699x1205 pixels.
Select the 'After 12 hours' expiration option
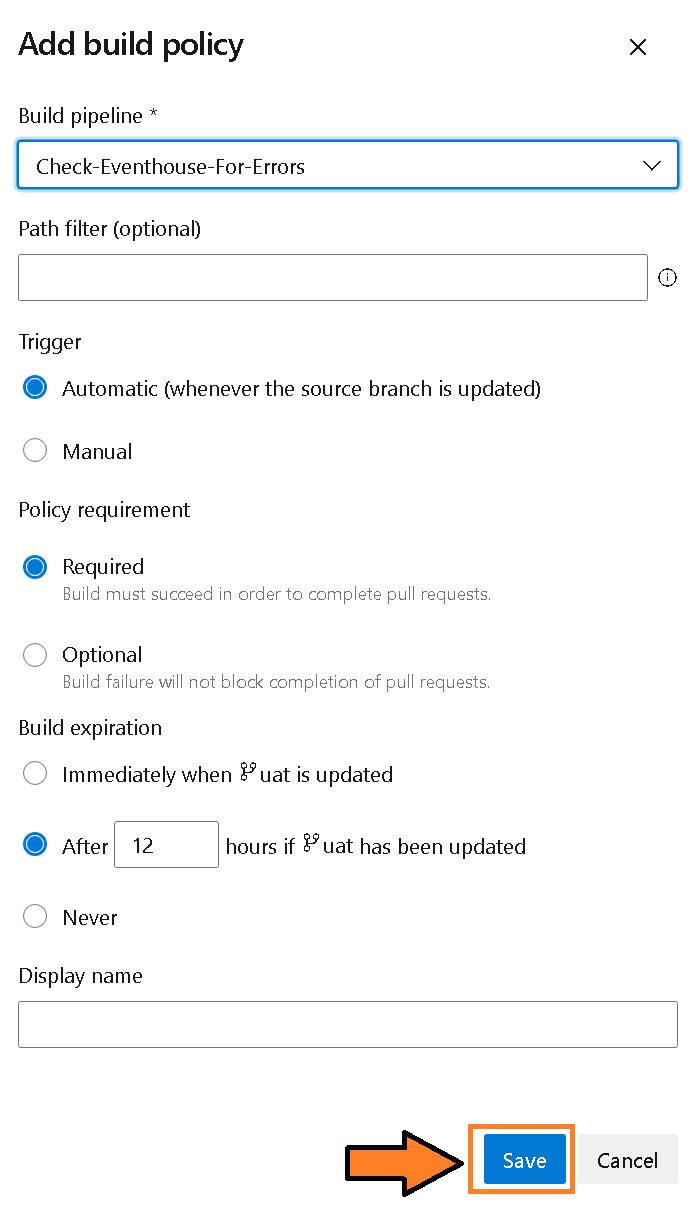(x=35, y=844)
